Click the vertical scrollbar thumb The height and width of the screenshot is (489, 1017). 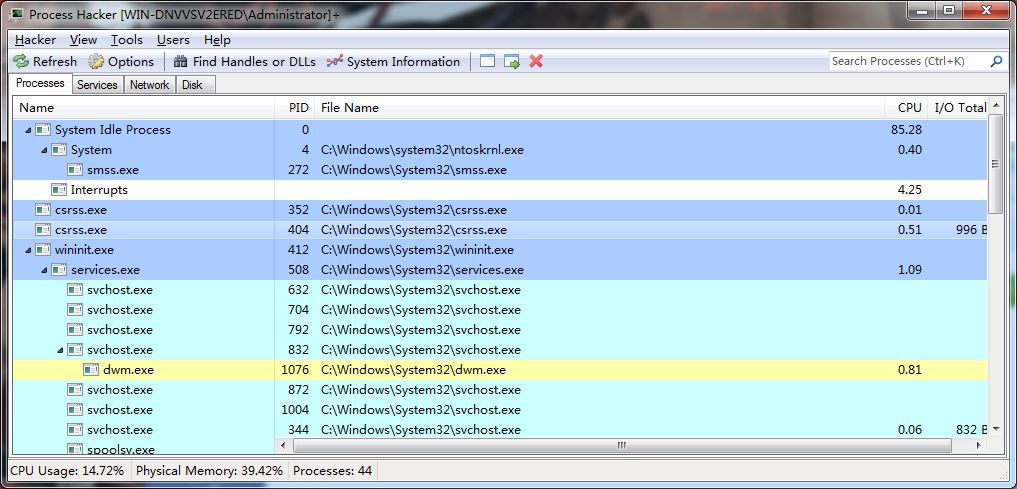pos(996,163)
